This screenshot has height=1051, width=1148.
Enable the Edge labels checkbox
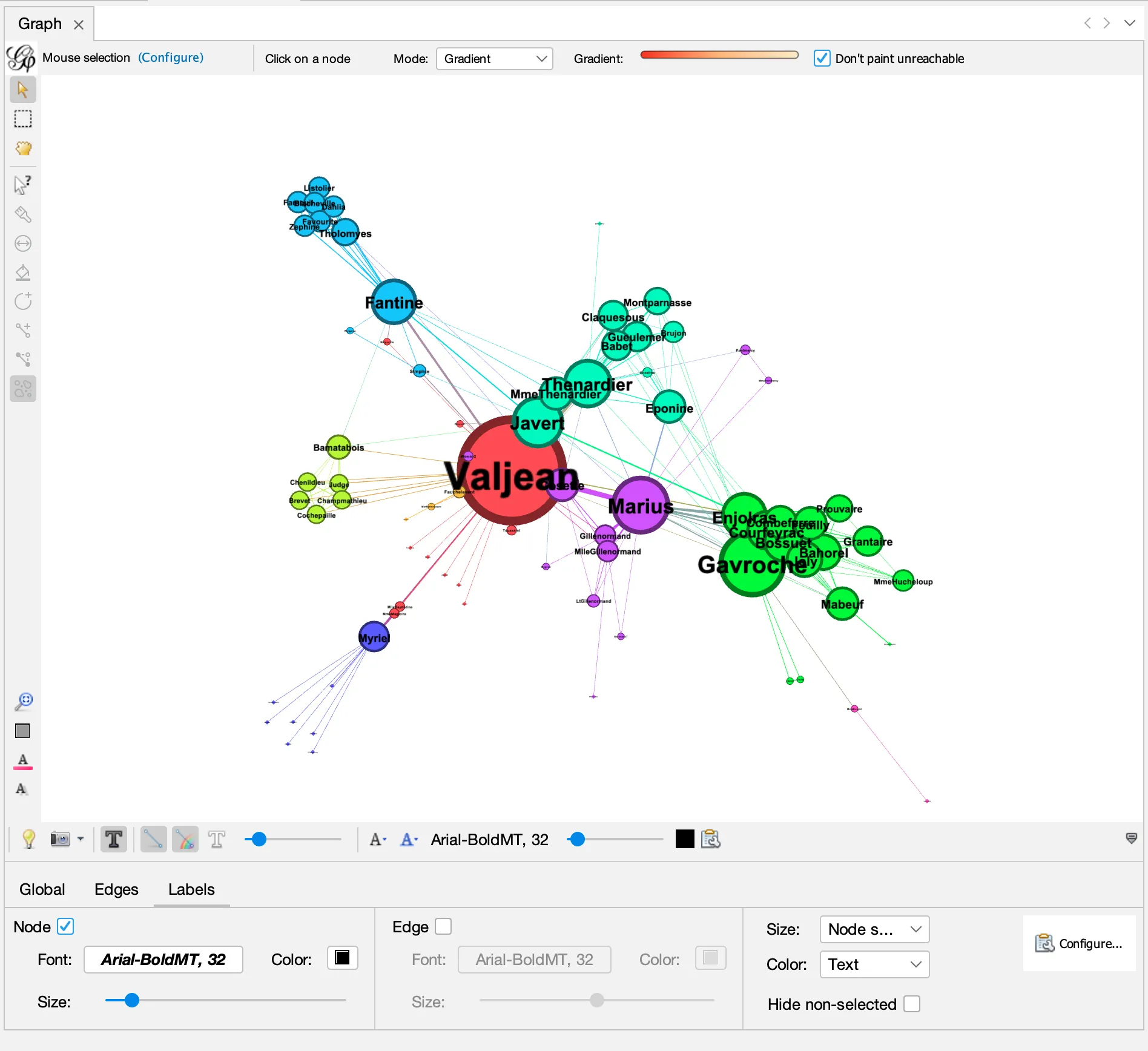[x=443, y=926]
